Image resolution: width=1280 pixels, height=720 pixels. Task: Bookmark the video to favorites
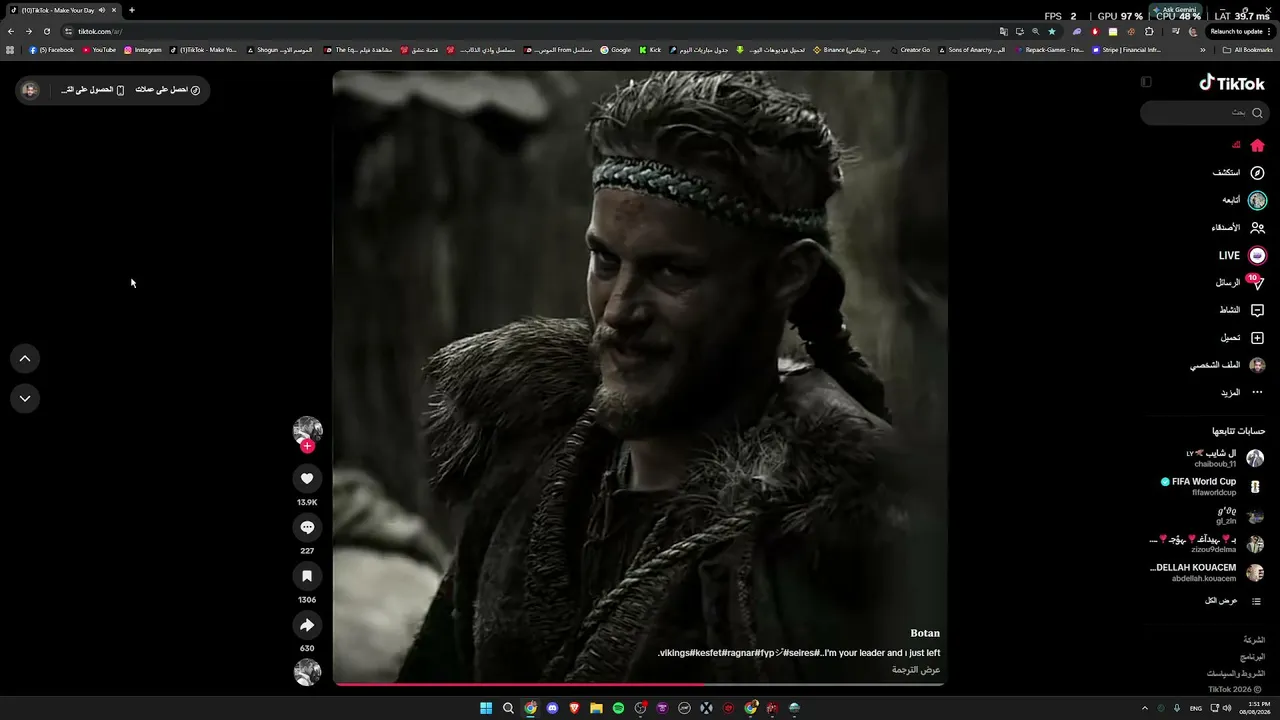click(x=307, y=576)
